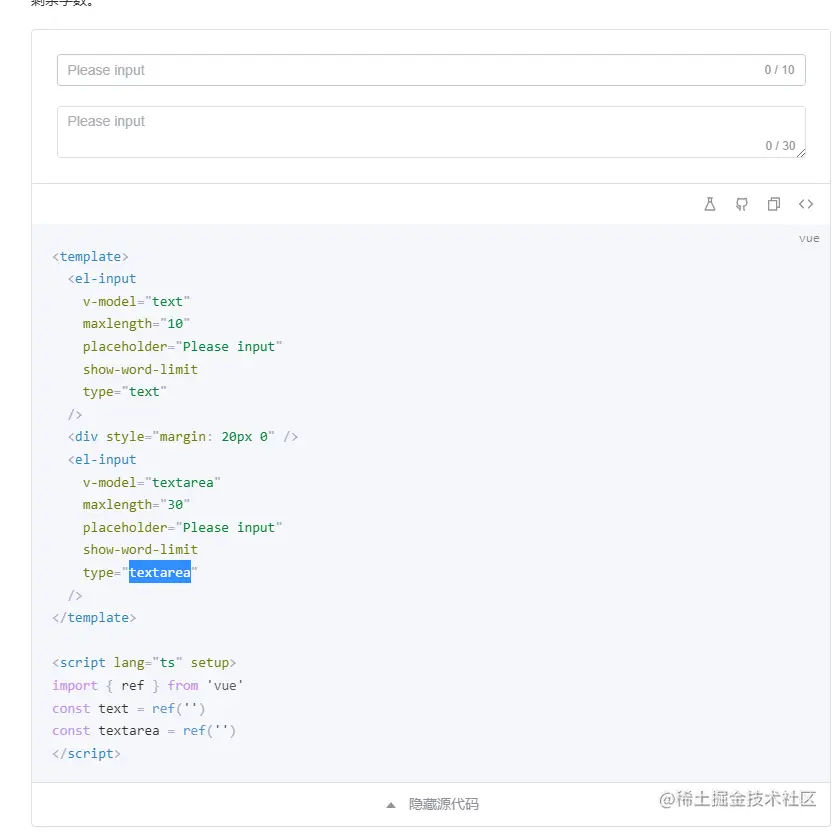Click the 0 / 30 word counter
This screenshot has height=832, width=840.
[780, 146]
